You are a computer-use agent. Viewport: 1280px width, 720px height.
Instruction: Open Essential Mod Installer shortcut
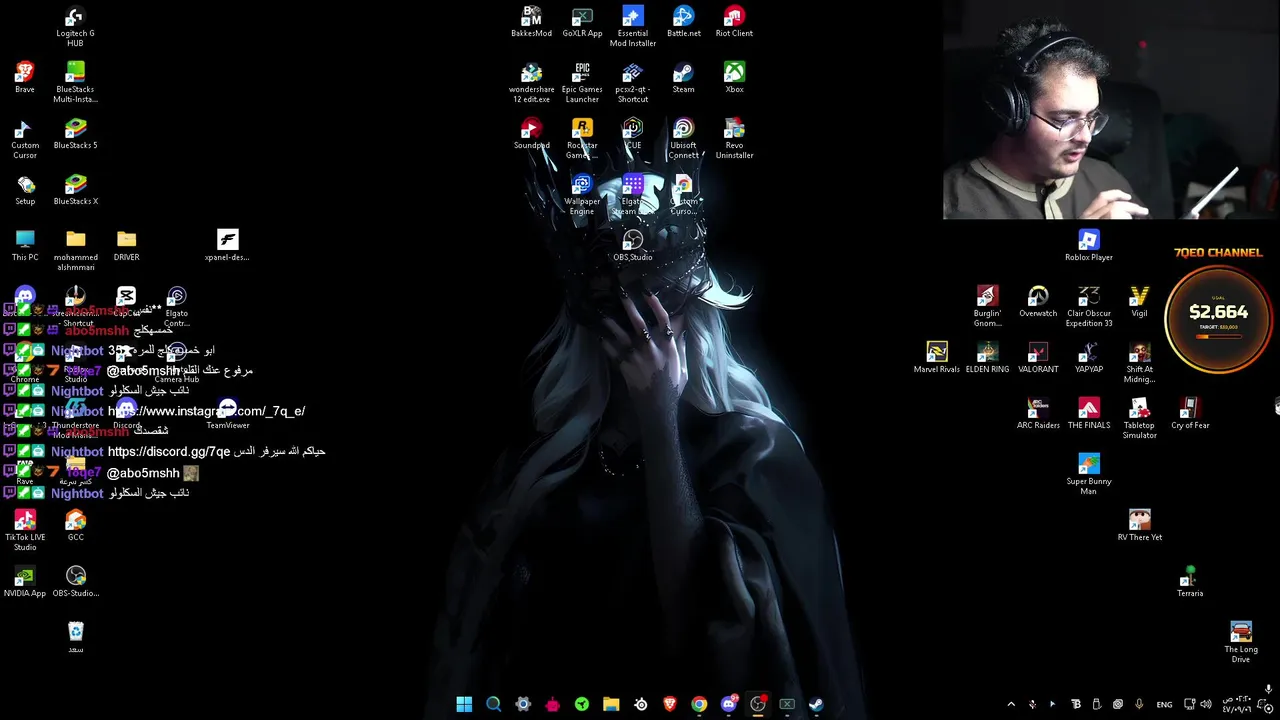(633, 27)
